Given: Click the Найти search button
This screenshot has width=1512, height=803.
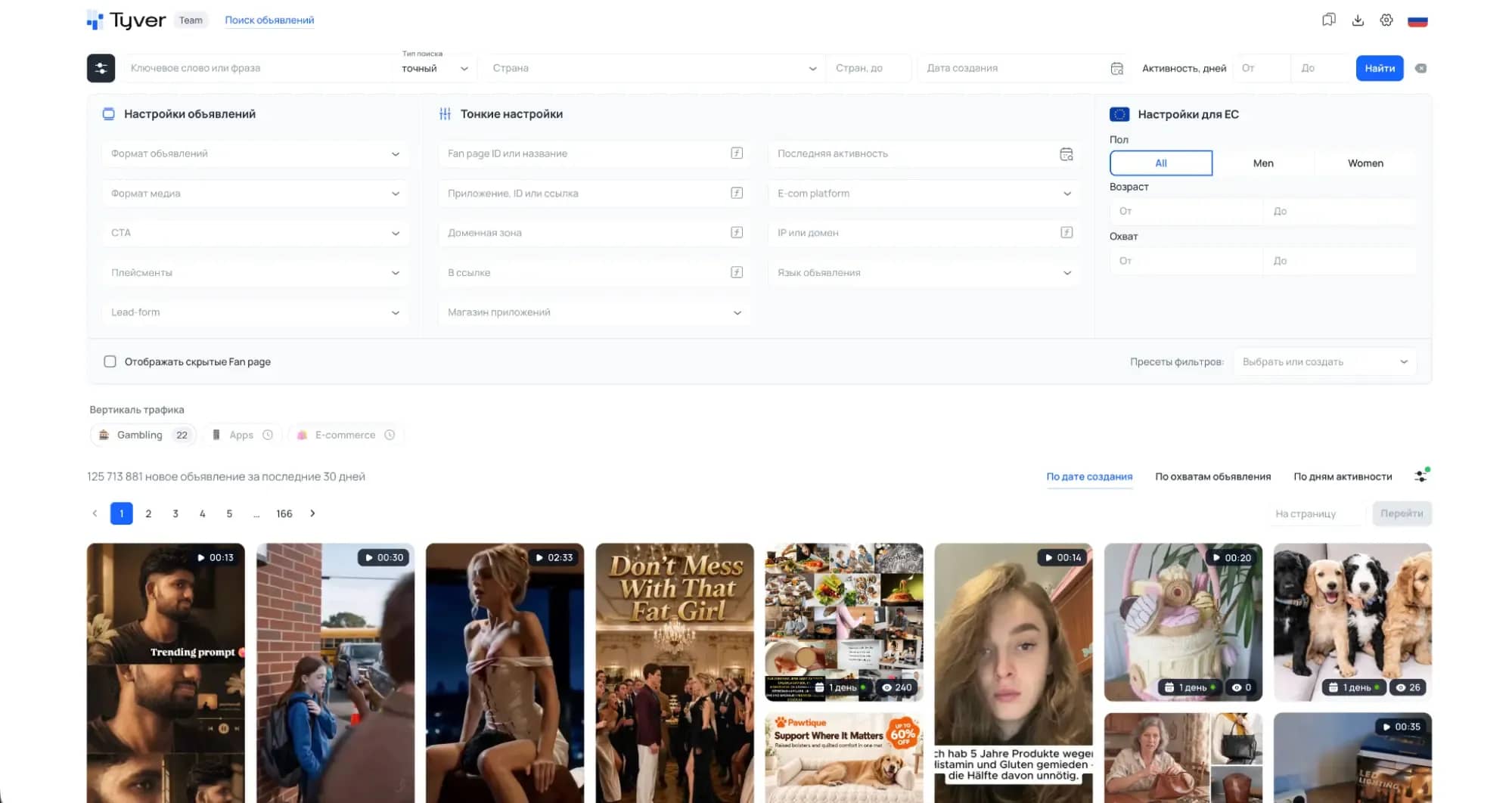Looking at the screenshot, I should pyautogui.click(x=1380, y=68).
